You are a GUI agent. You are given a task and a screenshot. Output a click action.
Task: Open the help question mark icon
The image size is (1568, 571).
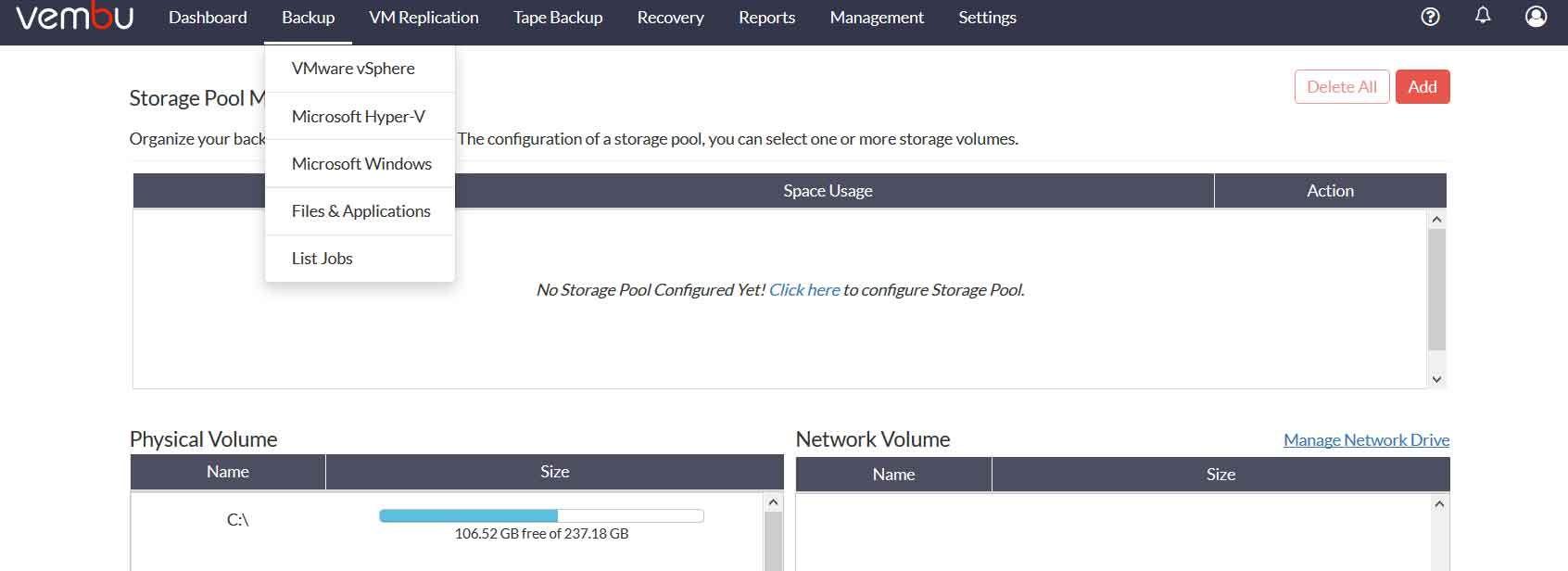click(1430, 17)
